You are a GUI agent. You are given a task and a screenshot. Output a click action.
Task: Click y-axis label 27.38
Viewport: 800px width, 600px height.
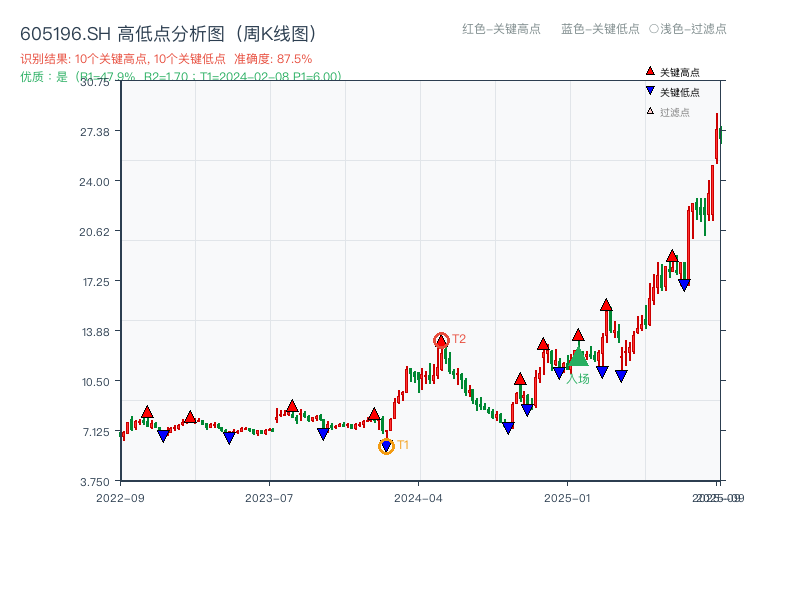pyautogui.click(x=95, y=132)
